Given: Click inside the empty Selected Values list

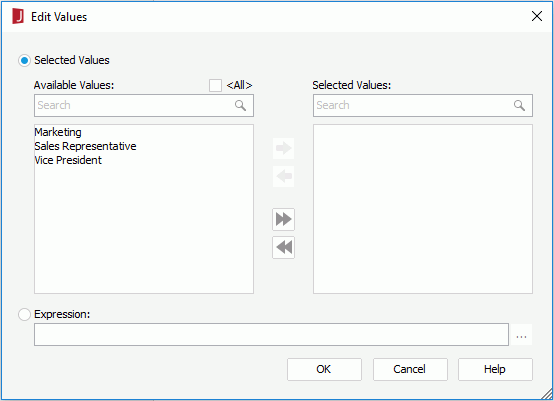Looking at the screenshot, I should coord(423,209).
